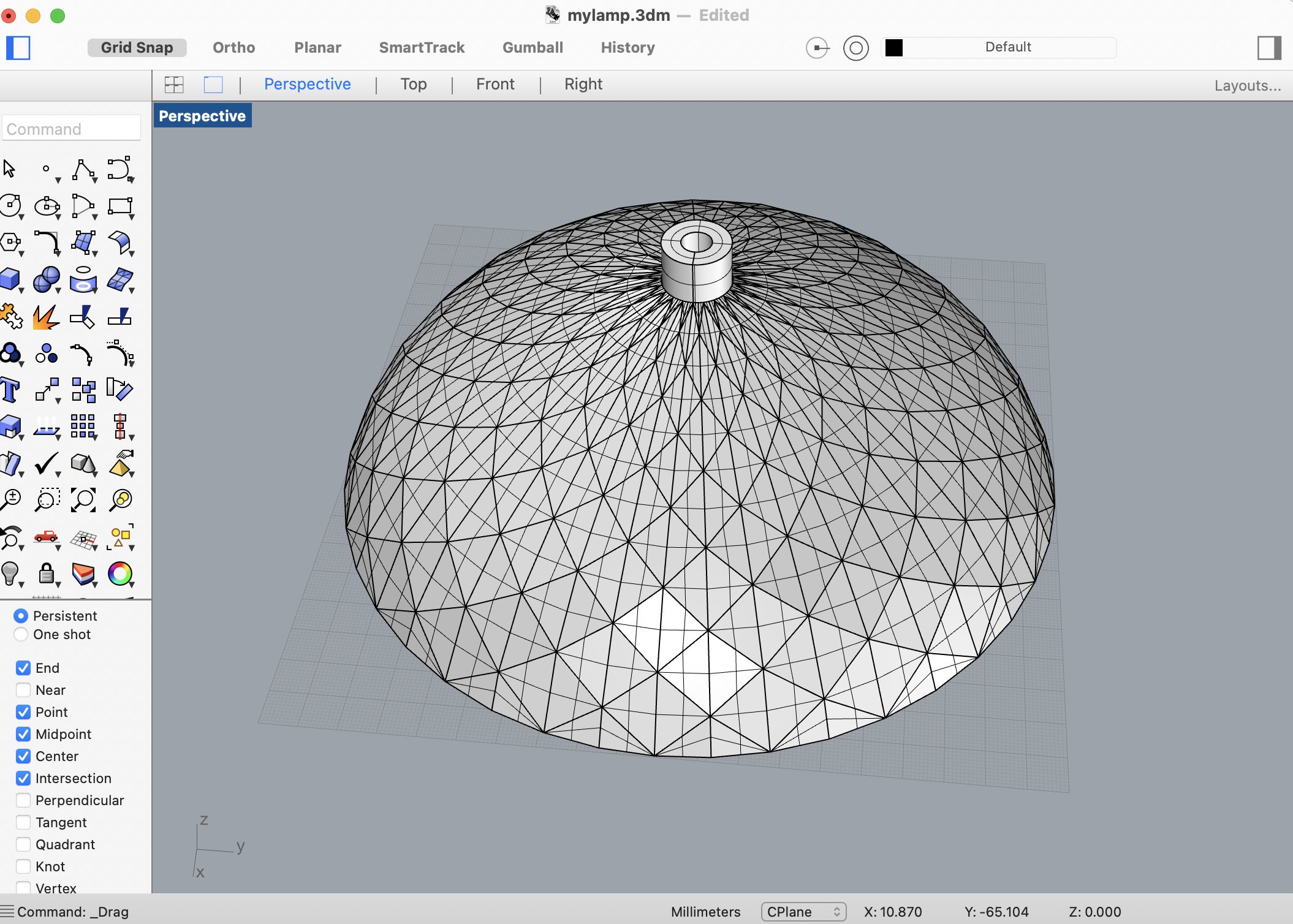This screenshot has height=924, width=1293.
Task: Choose the Move tool
Action: coord(47,390)
